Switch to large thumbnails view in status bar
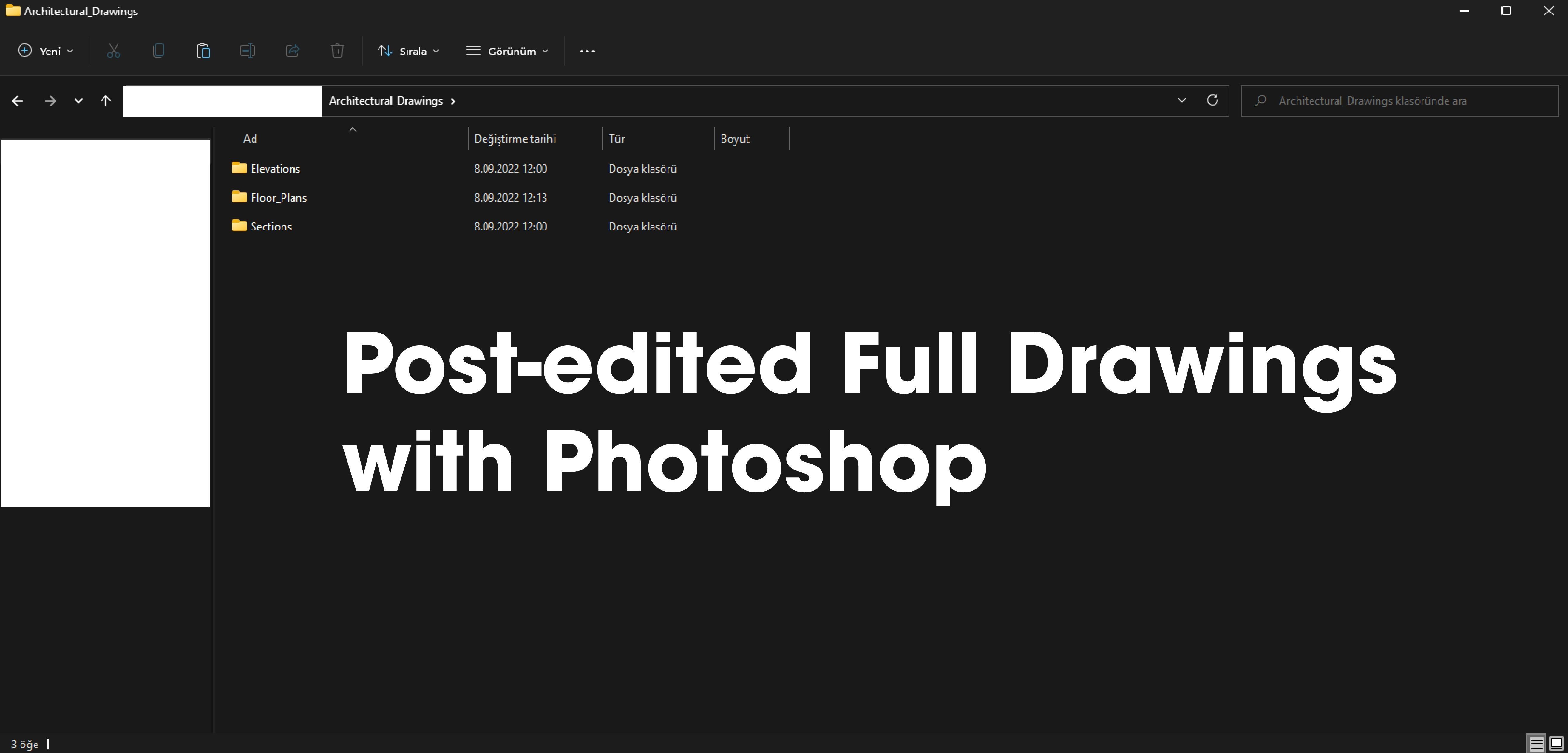 (x=1556, y=743)
